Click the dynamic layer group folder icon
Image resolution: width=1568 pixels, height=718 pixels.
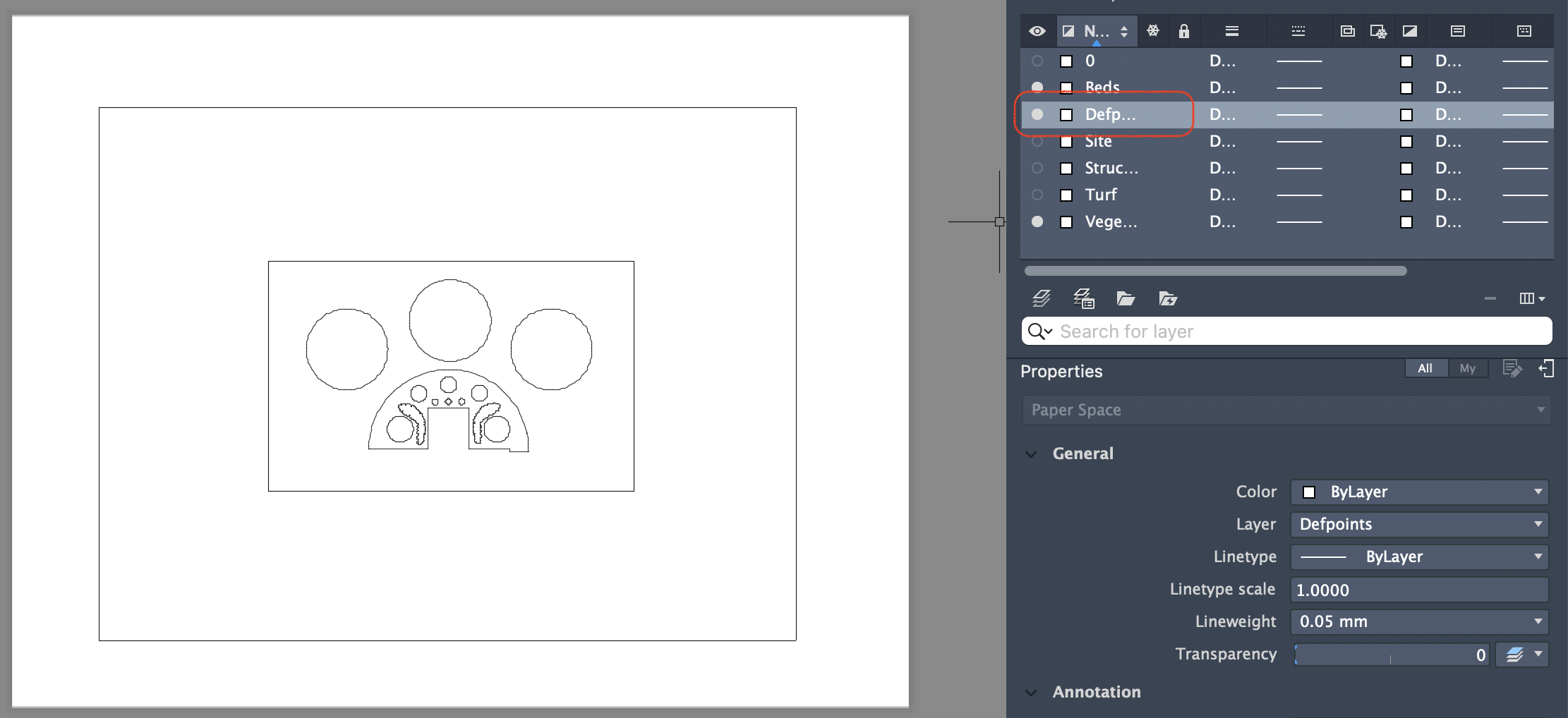point(1168,298)
